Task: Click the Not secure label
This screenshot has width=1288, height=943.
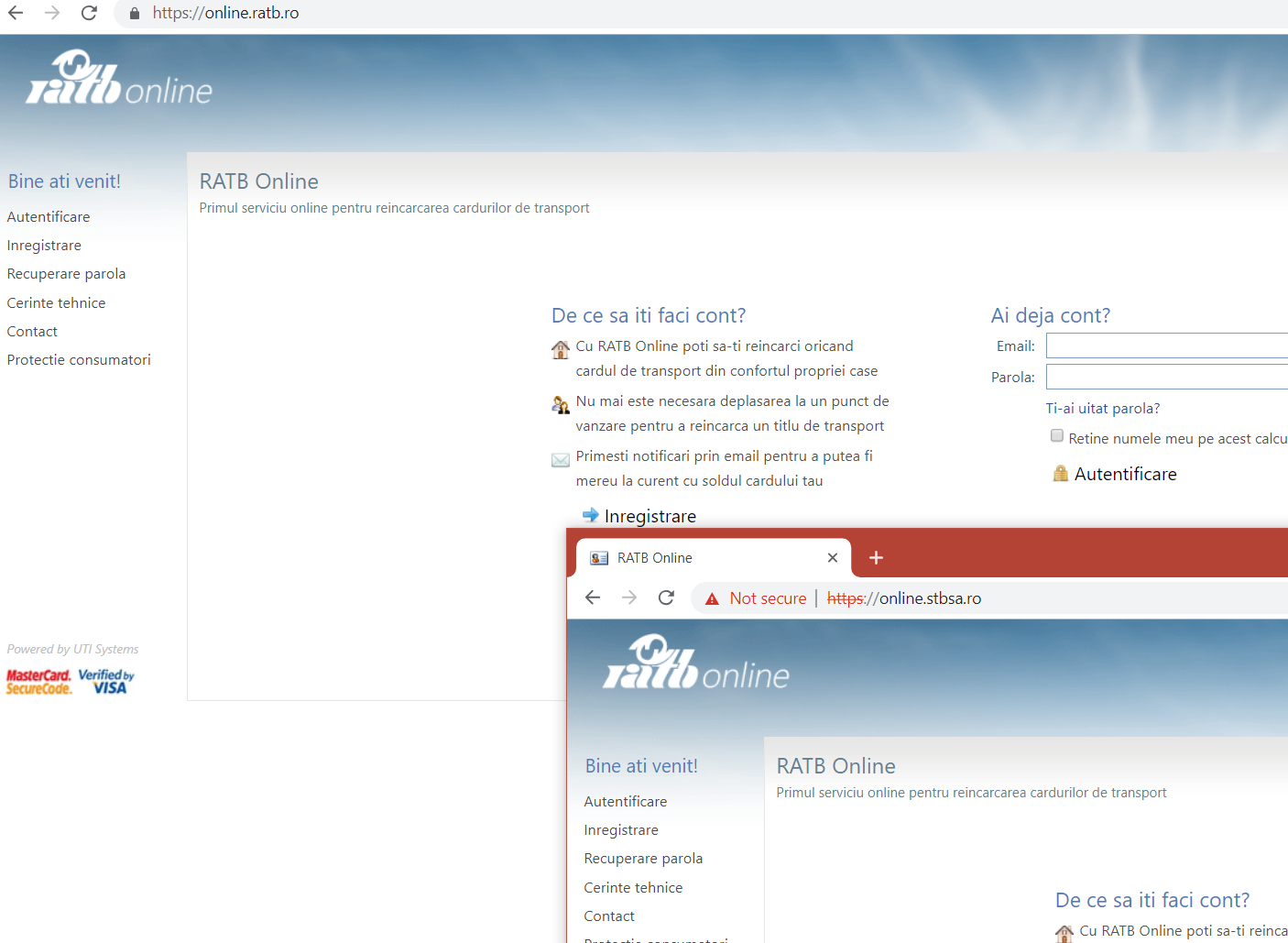Action: pos(768,598)
